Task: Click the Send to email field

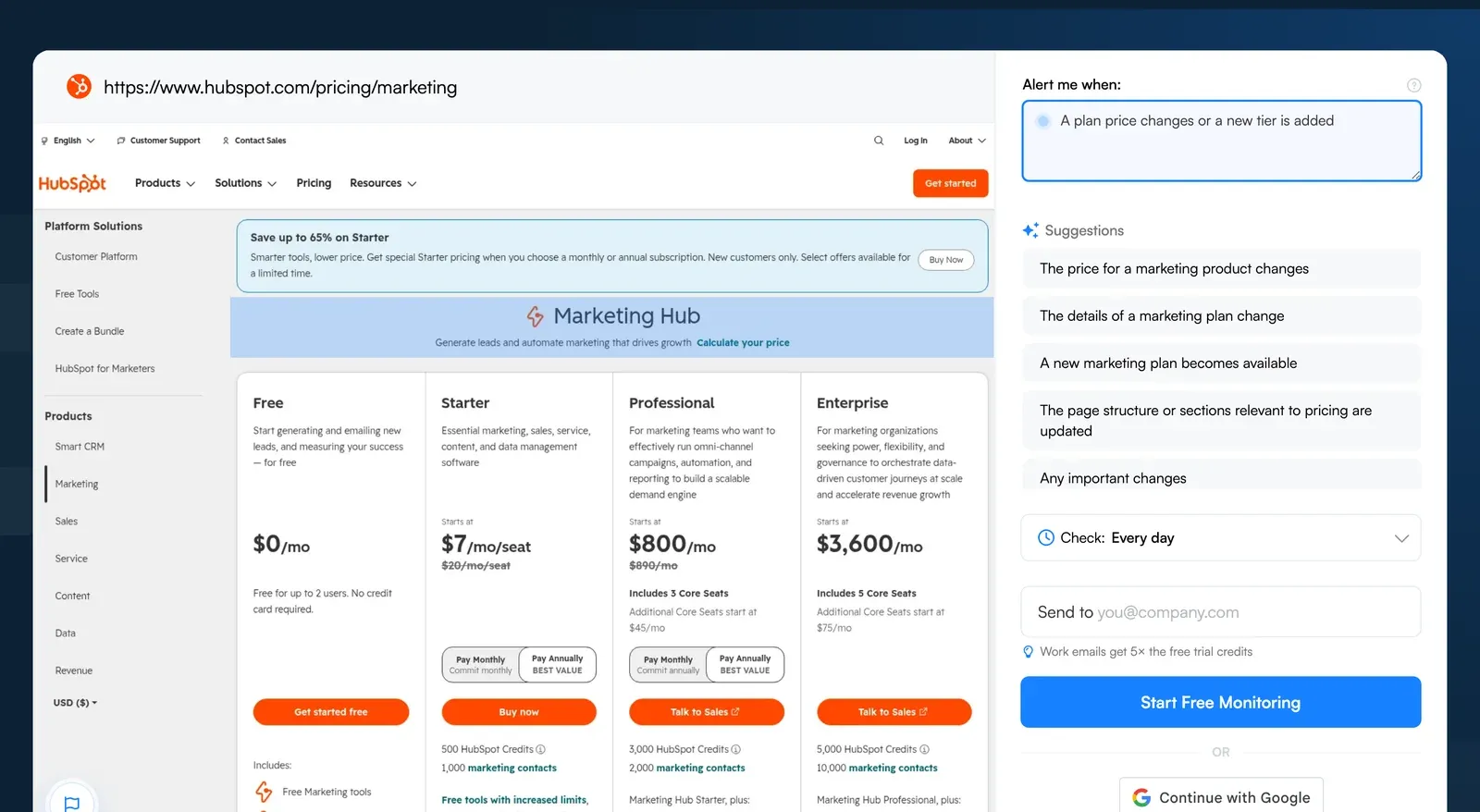Action: (1221, 612)
